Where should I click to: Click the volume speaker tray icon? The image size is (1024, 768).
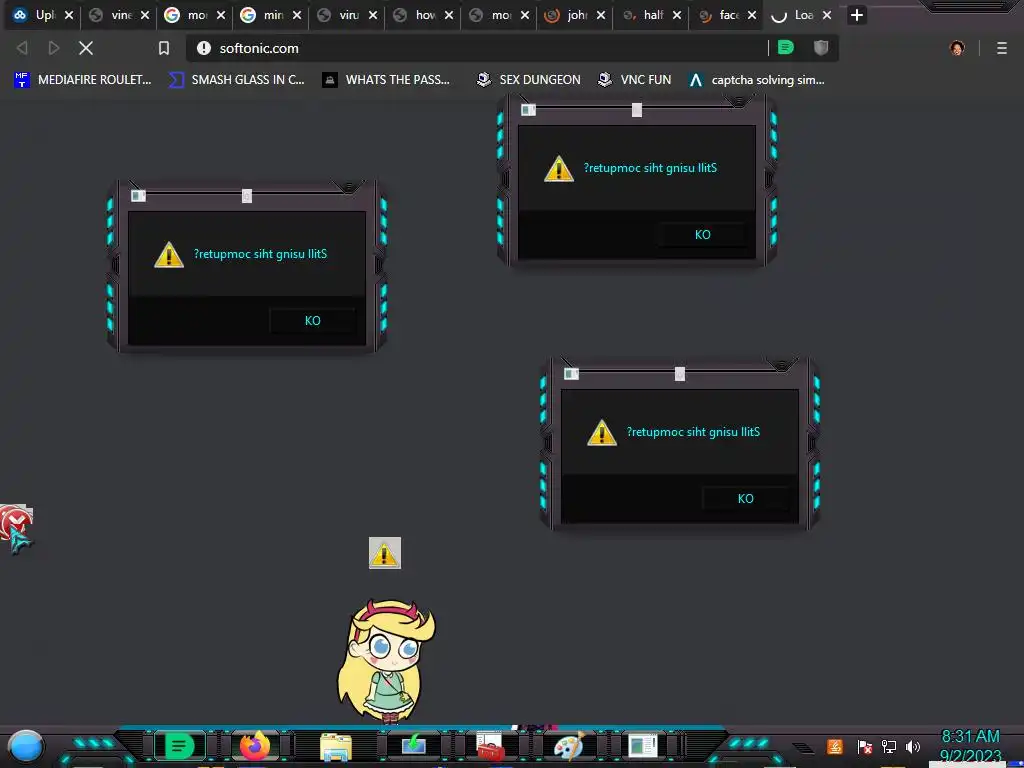click(913, 746)
